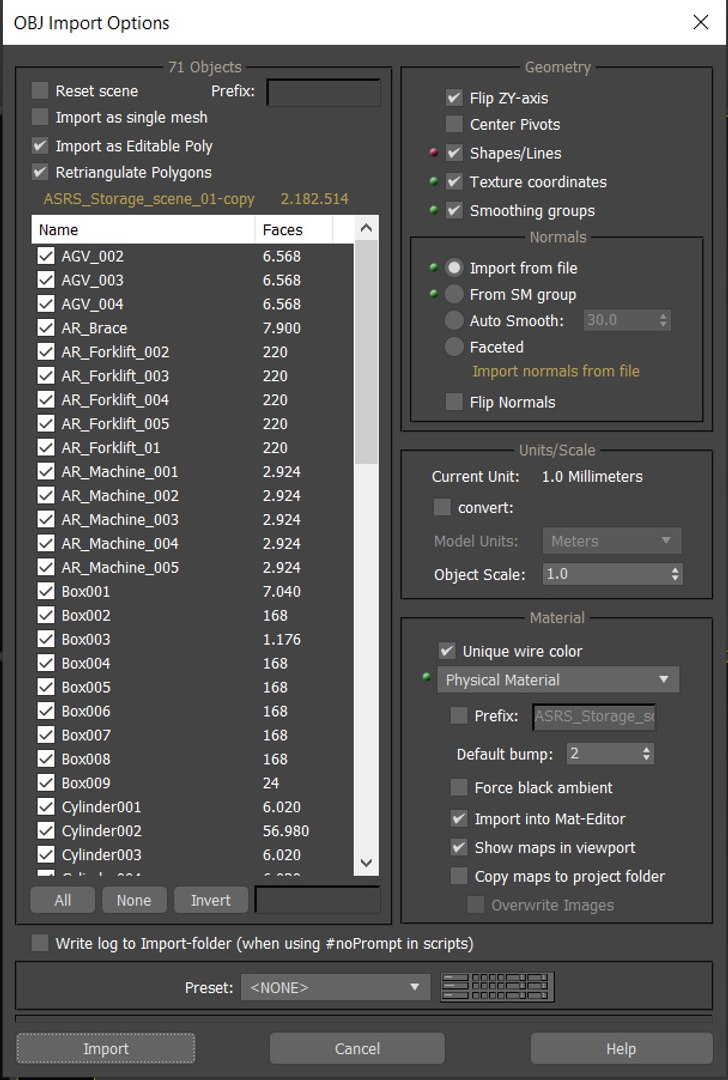The image size is (728, 1080).
Task: Enable Write log to Import-folder
Action: point(40,942)
